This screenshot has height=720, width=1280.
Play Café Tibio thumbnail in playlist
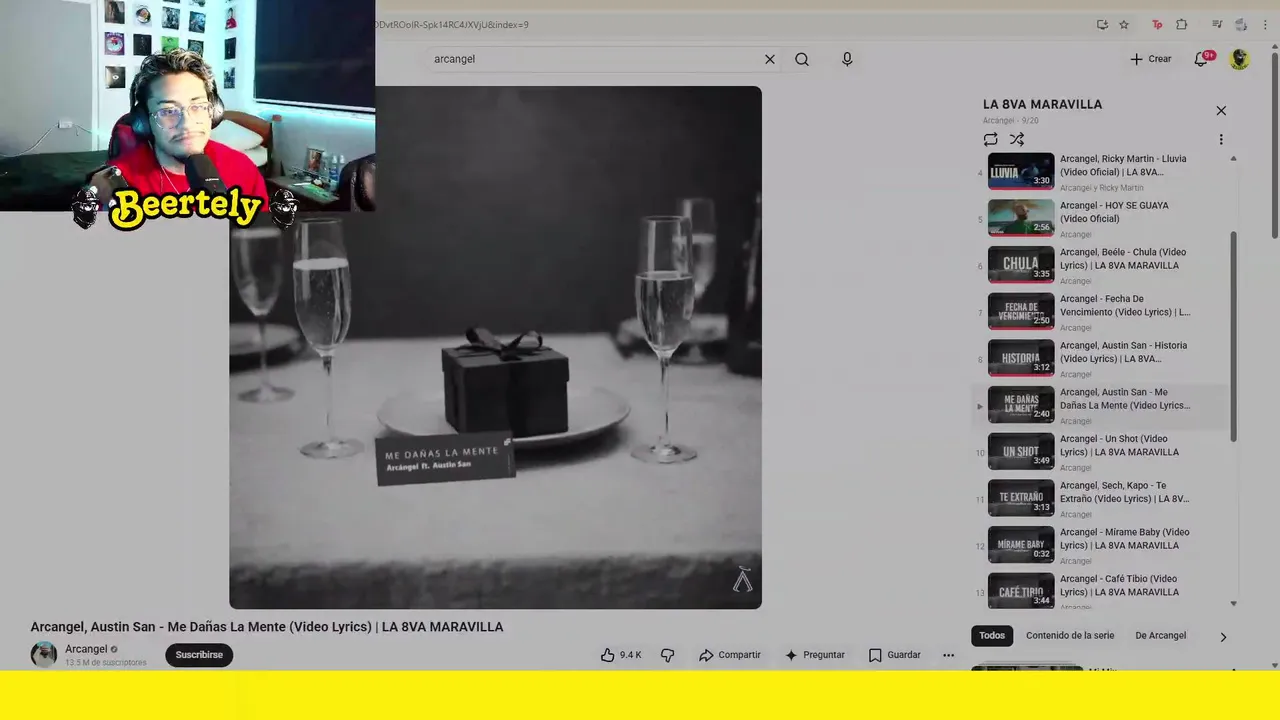coord(1021,591)
